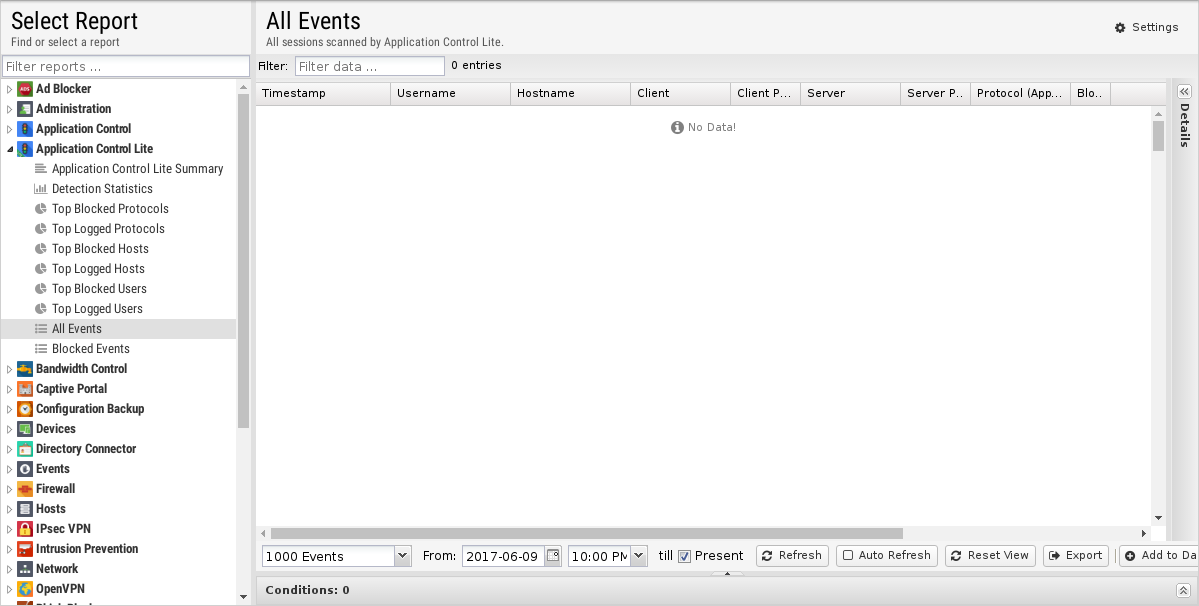
Task: Collapse the Application Control Lite node
Action: (9, 148)
